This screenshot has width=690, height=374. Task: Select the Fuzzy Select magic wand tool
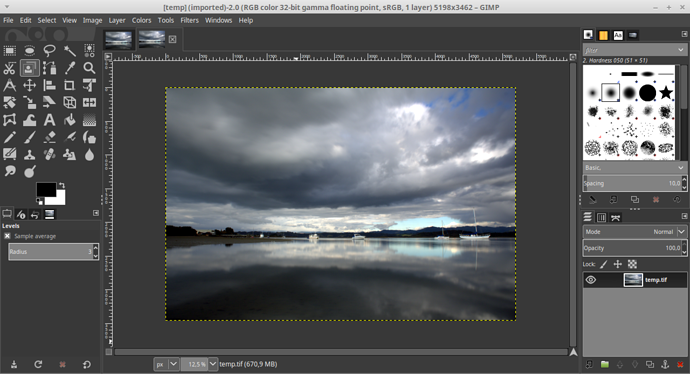point(70,51)
